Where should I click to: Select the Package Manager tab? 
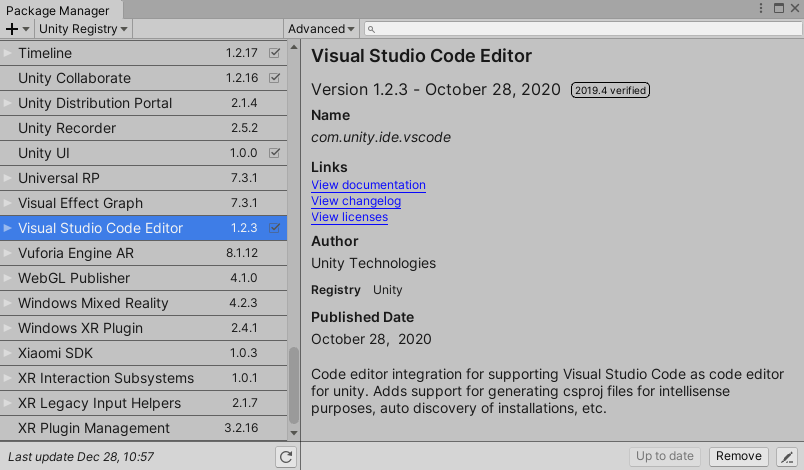coord(59,9)
